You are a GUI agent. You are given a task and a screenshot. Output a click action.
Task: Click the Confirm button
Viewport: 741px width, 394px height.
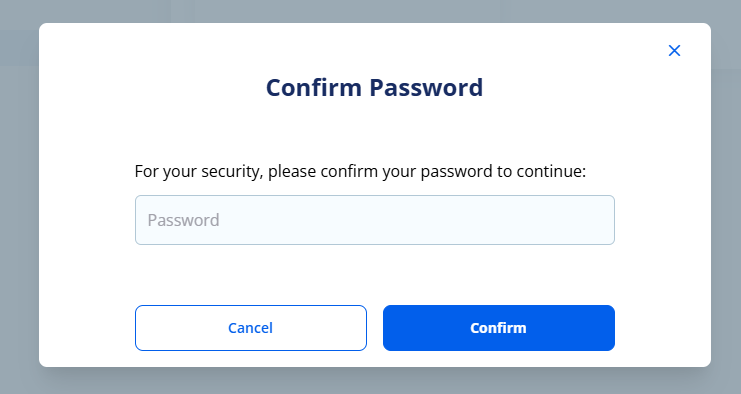point(499,328)
